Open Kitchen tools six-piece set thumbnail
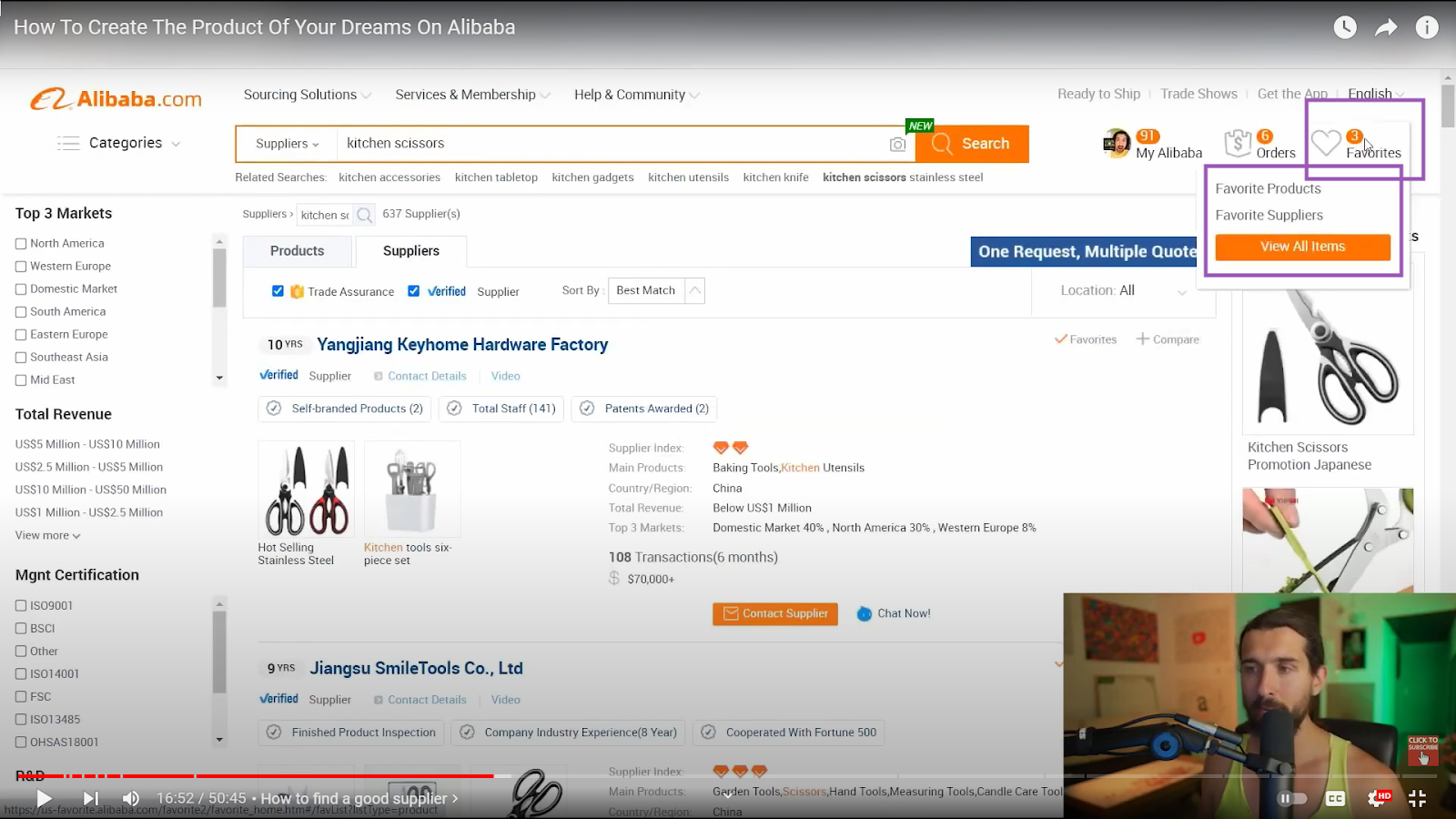The image size is (1456, 819). tap(412, 490)
